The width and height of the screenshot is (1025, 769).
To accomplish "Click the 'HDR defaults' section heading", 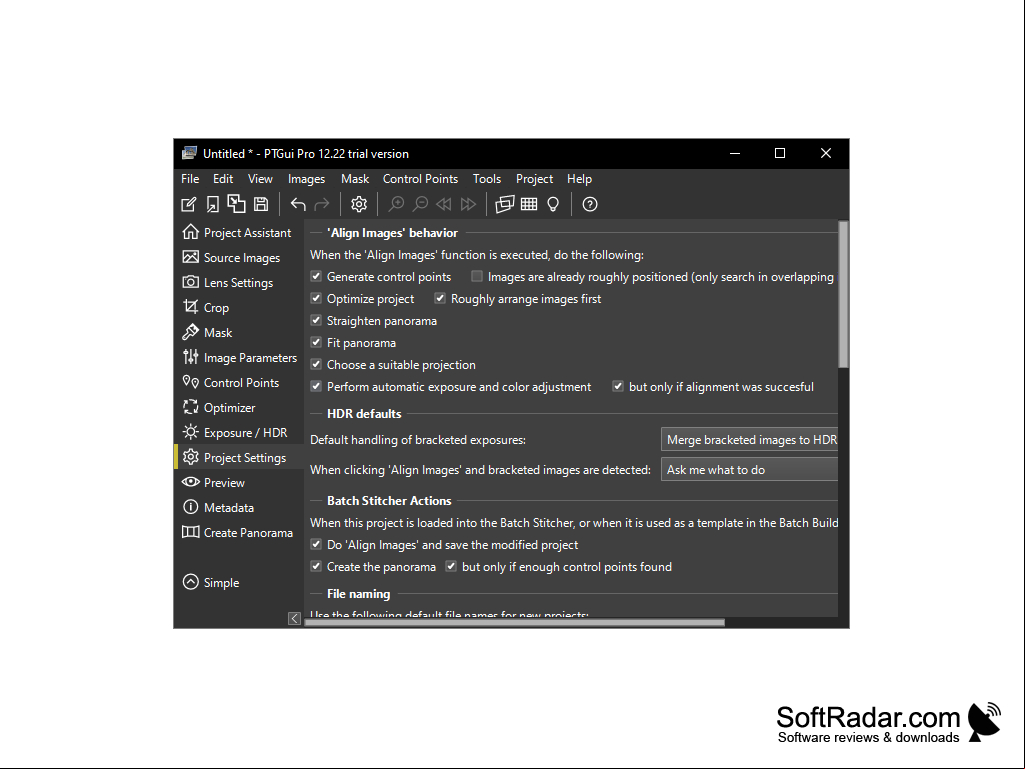I will coord(364,414).
